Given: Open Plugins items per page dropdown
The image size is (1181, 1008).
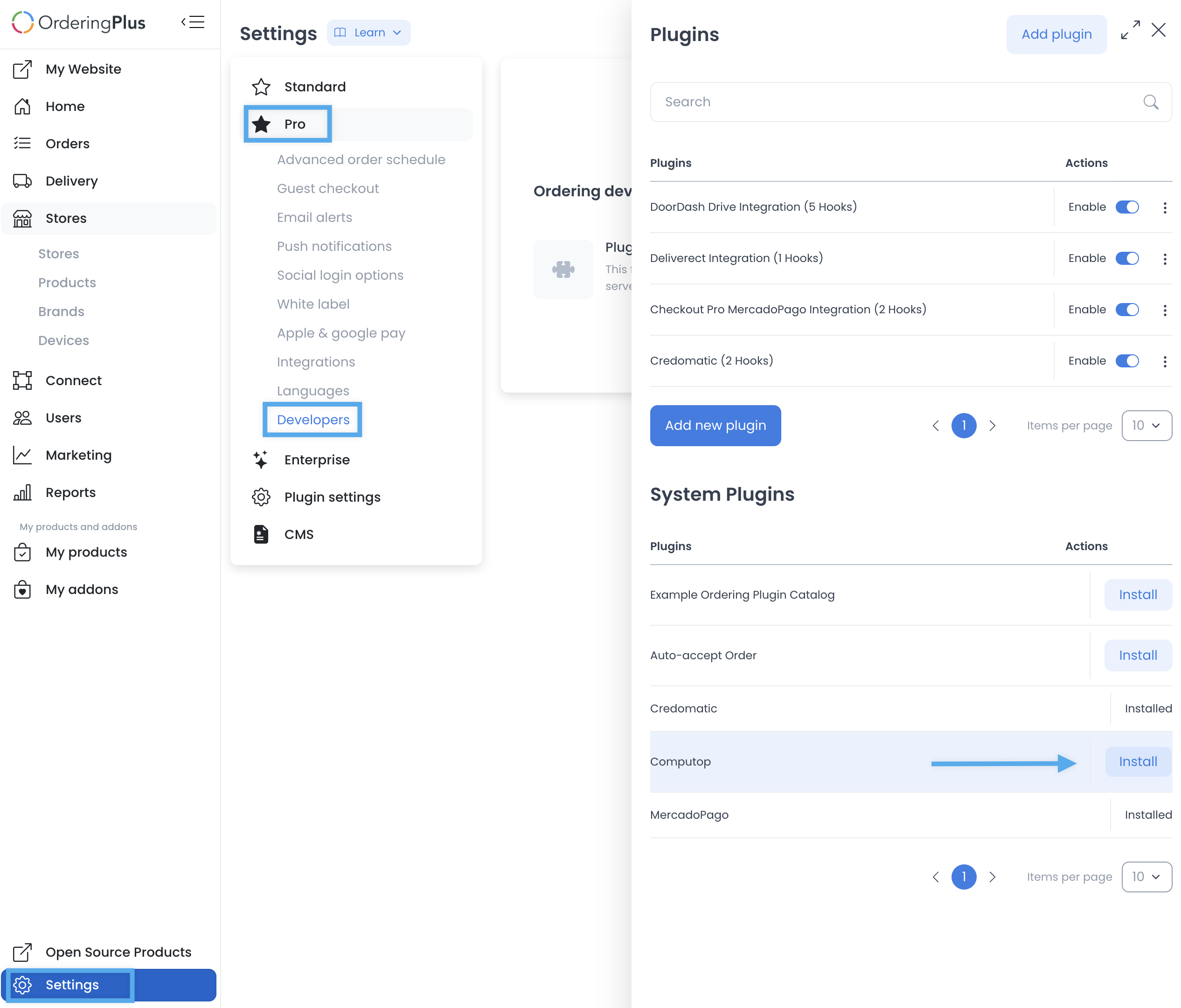Looking at the screenshot, I should click(1146, 426).
